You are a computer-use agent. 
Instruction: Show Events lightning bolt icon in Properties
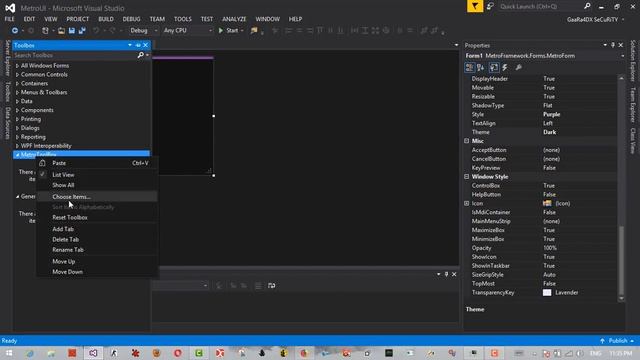click(505, 68)
